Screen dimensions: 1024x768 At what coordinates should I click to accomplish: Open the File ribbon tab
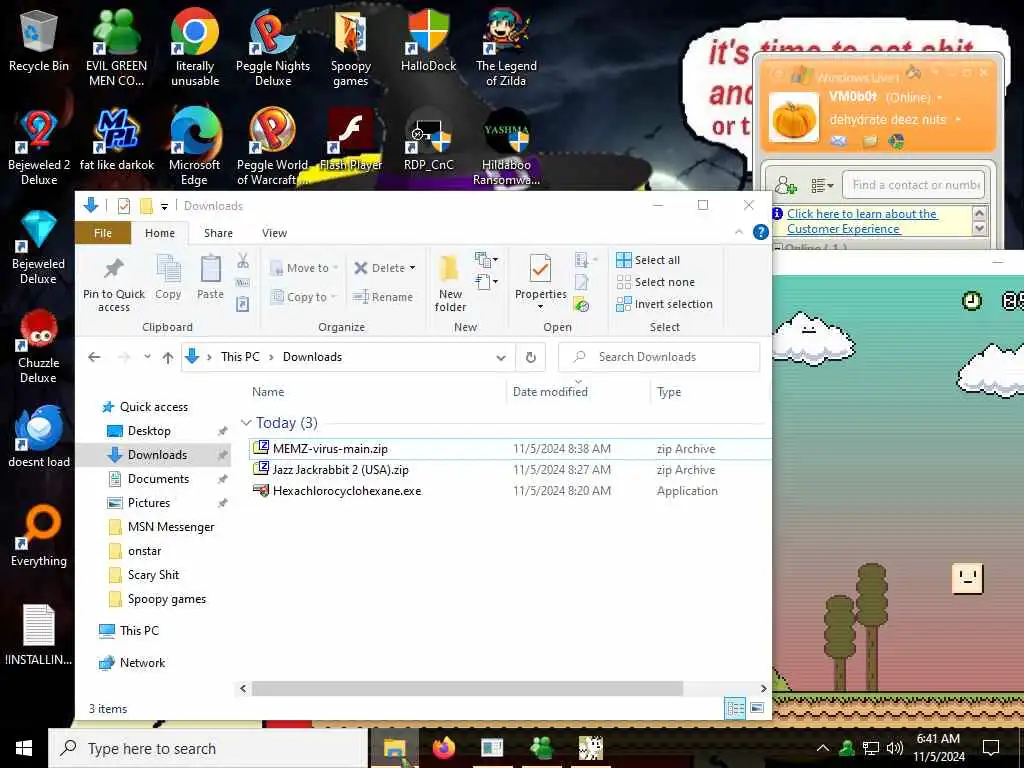pyautogui.click(x=103, y=233)
